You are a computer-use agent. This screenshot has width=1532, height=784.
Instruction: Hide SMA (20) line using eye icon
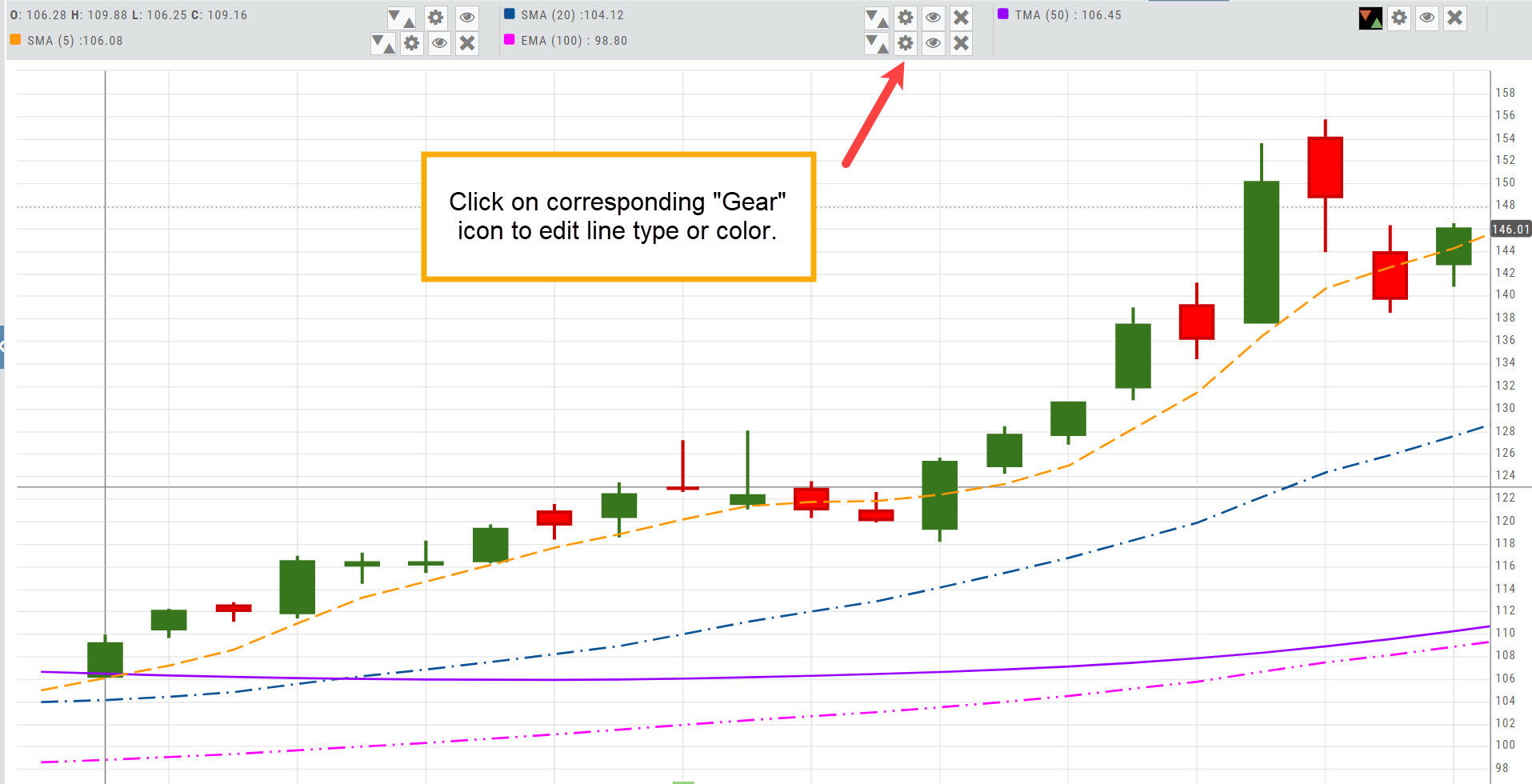tap(933, 18)
